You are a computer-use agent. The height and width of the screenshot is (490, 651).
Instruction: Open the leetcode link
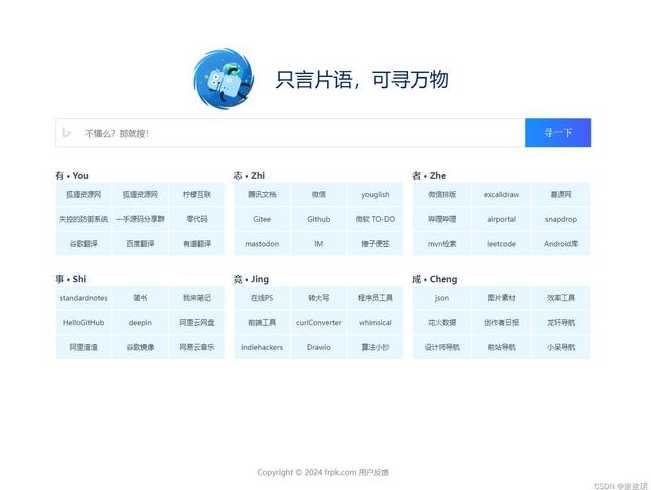point(501,243)
